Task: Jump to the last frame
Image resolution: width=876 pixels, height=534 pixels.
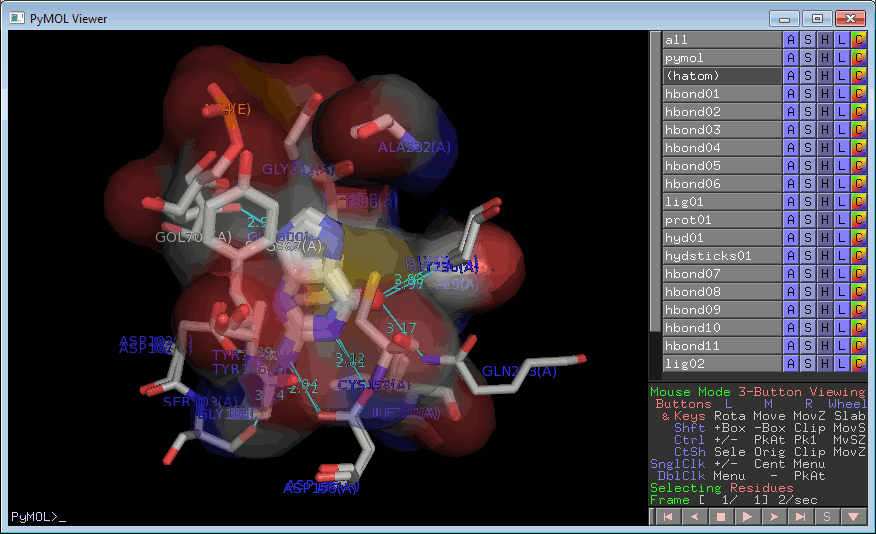Action: click(799, 517)
